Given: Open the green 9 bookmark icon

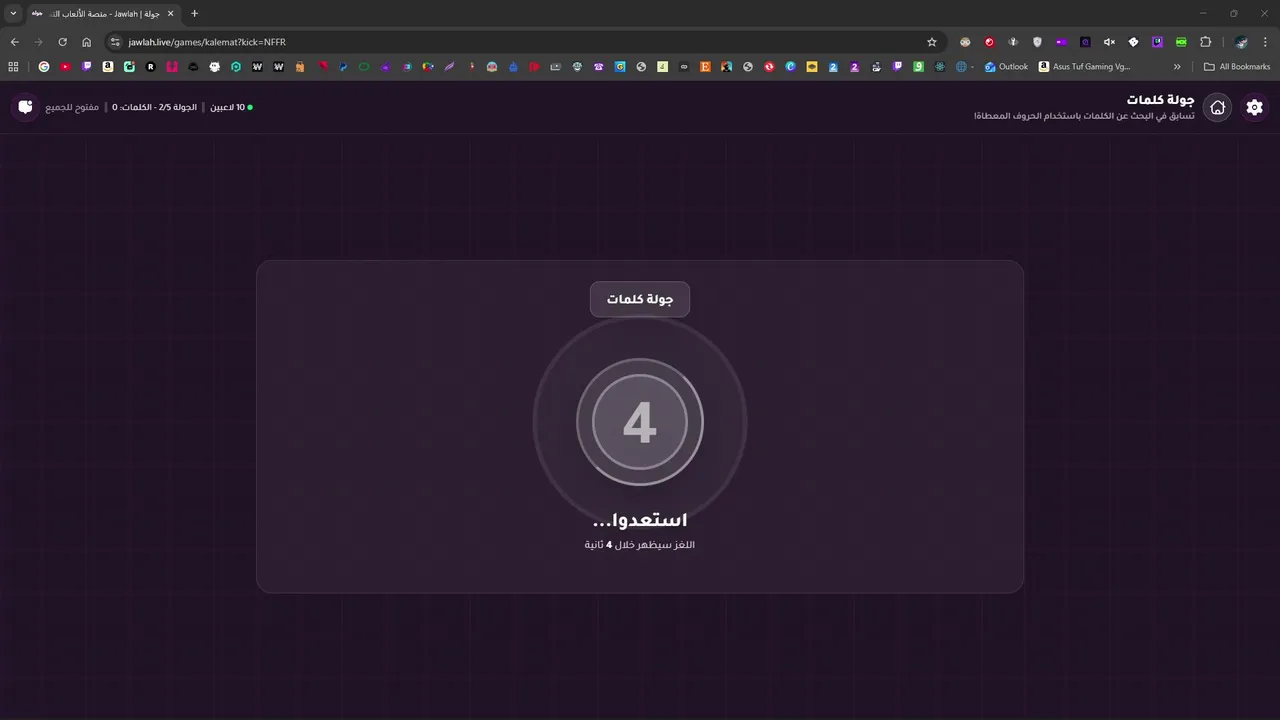Looking at the screenshot, I should (918, 67).
